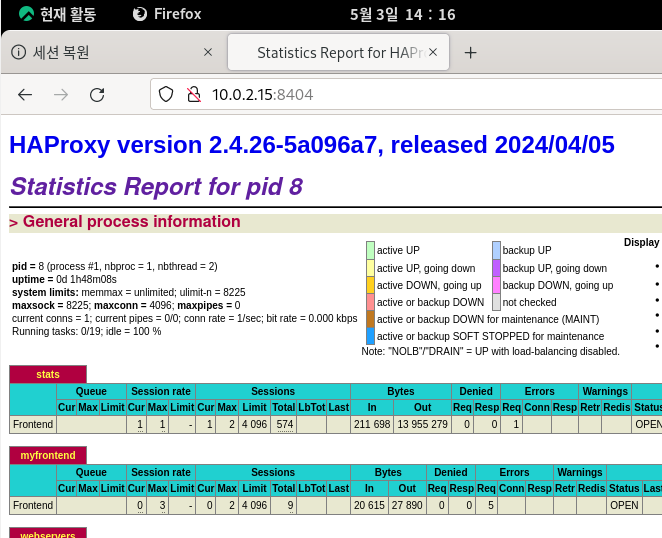Screen dimensions: 662x538
Task: Click the active DOWN, going up orange swatch
Action: [x=370, y=285]
